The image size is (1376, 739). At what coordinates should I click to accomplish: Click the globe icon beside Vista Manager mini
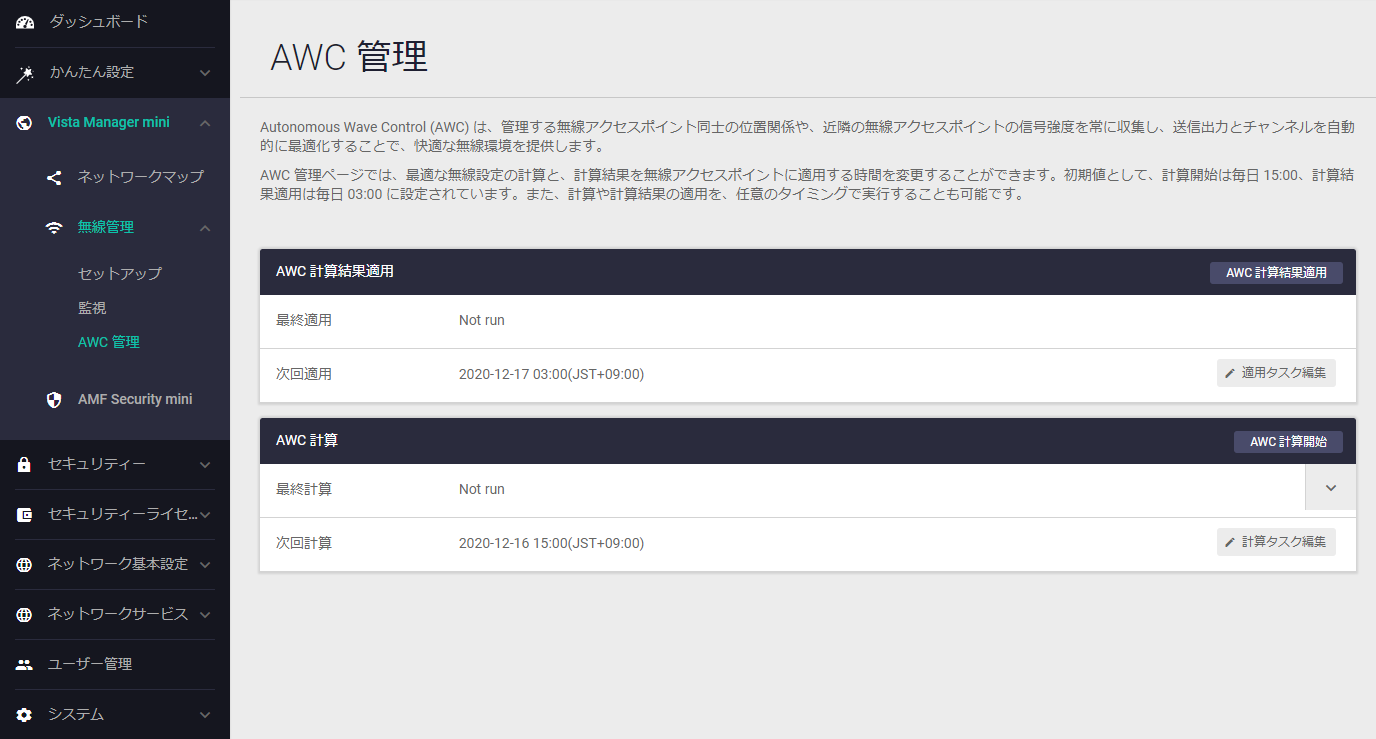coord(25,123)
